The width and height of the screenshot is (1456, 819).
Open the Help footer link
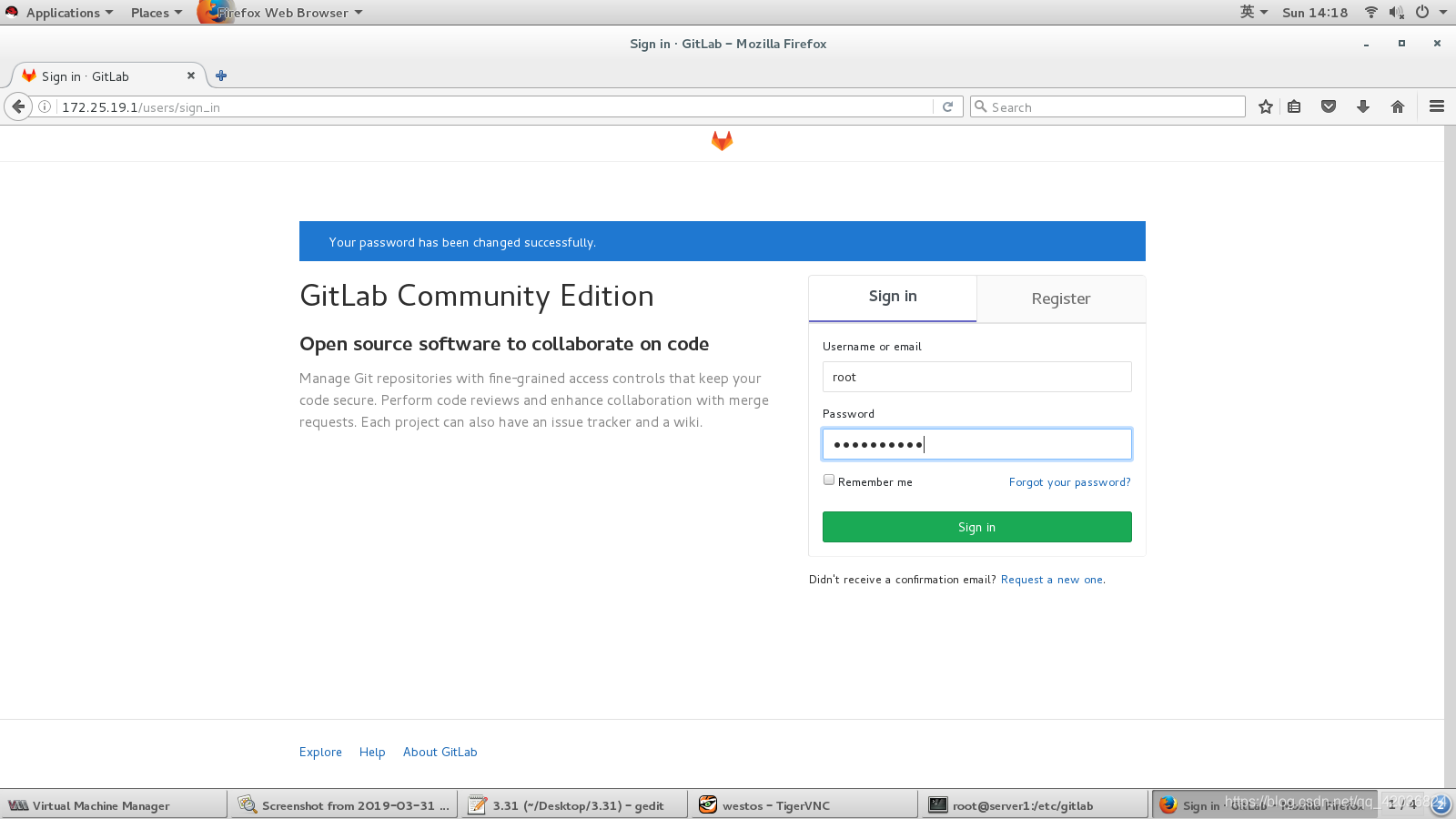(x=372, y=752)
